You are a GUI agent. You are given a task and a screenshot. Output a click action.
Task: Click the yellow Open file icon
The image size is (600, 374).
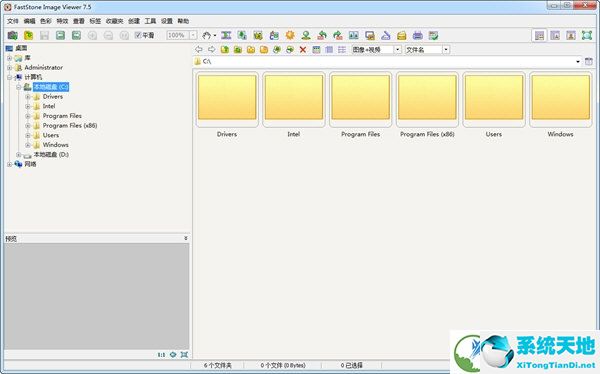tap(28, 36)
